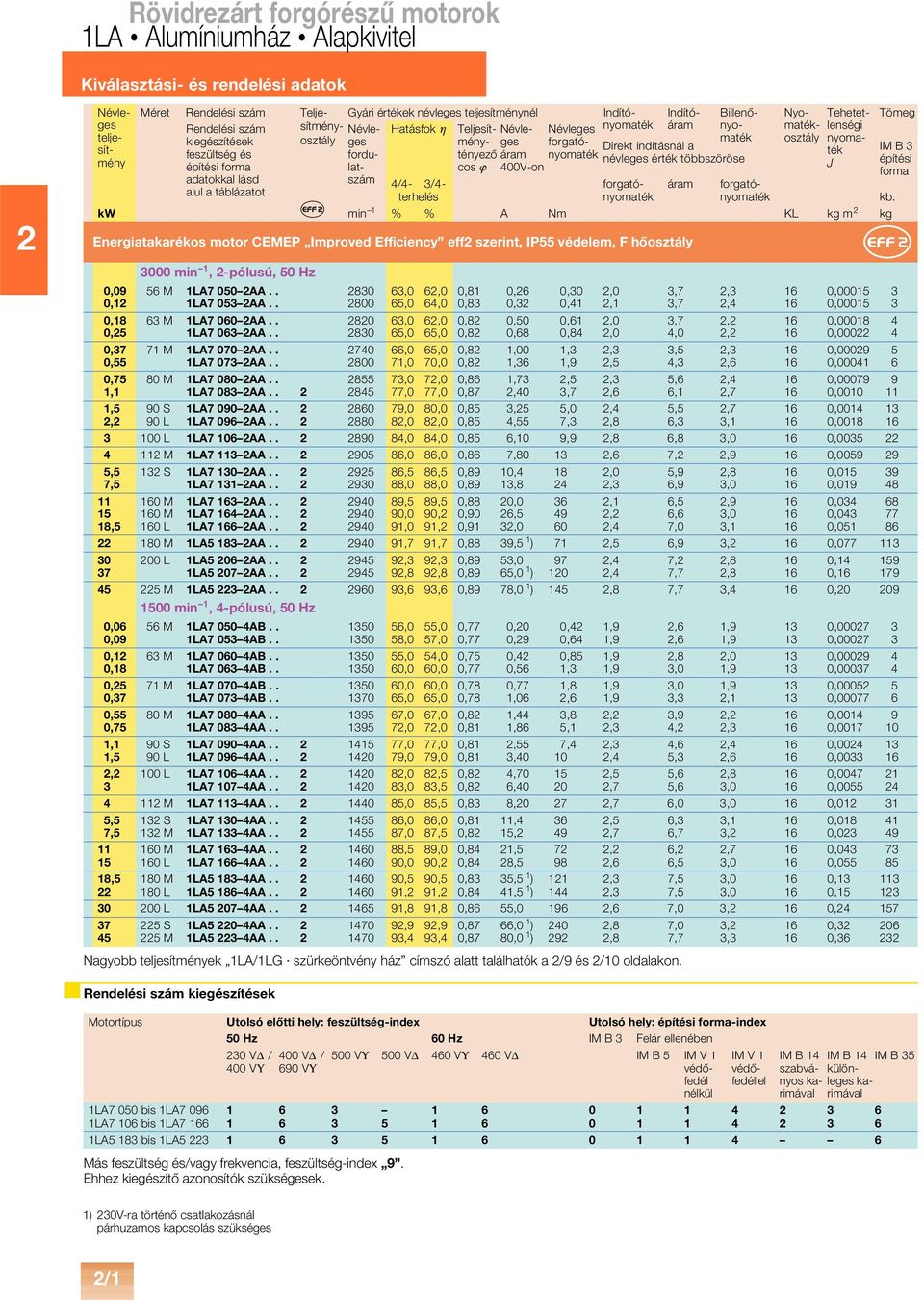Viewport: 924px width, 1300px height.
Task: Click the Gyári értékek névleges teljesítménynél header
Action: click(x=443, y=113)
